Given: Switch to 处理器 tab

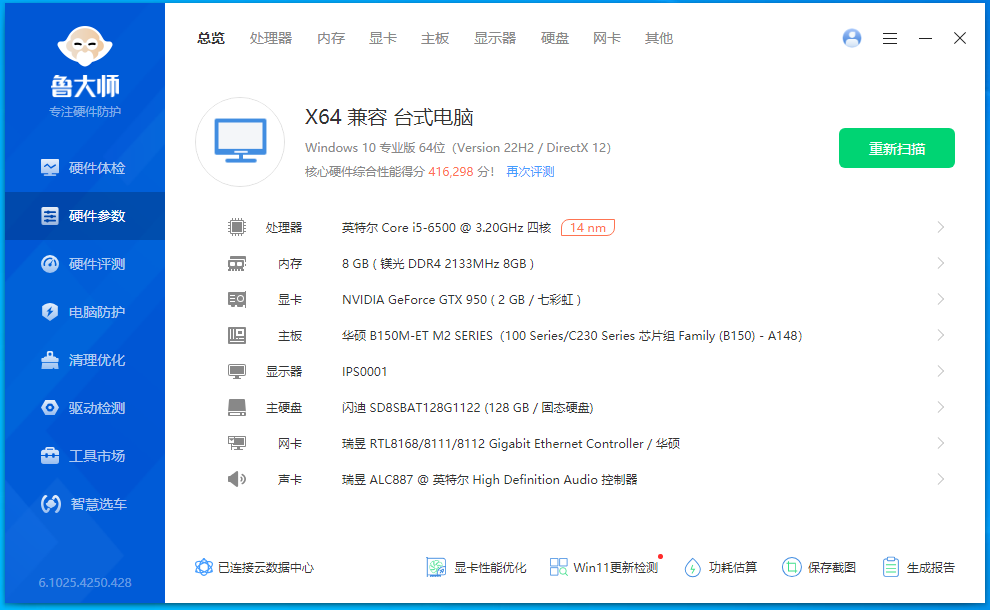Looking at the screenshot, I should pos(271,39).
